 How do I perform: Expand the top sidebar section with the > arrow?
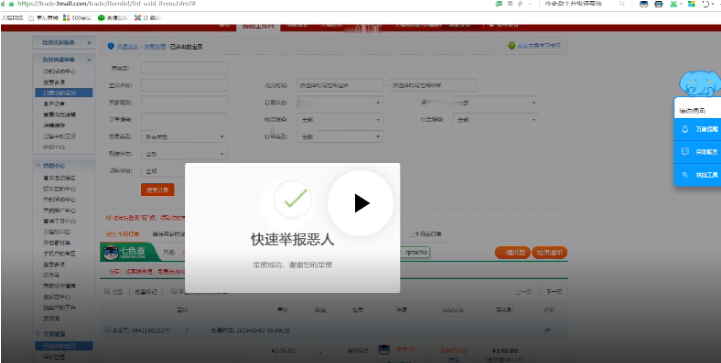pos(63,43)
